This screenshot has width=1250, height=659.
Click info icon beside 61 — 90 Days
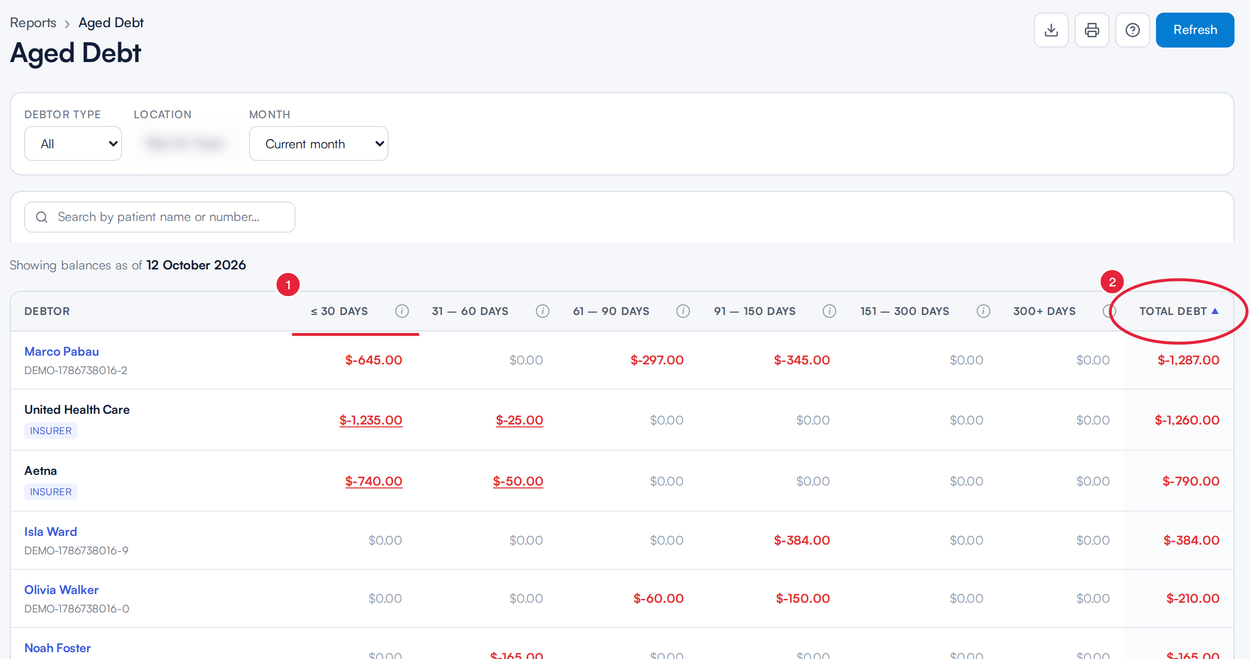[x=683, y=311]
